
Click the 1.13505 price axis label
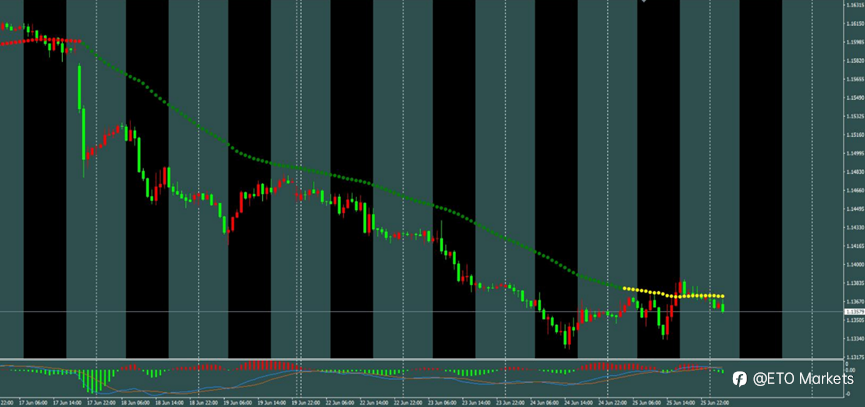point(855,320)
